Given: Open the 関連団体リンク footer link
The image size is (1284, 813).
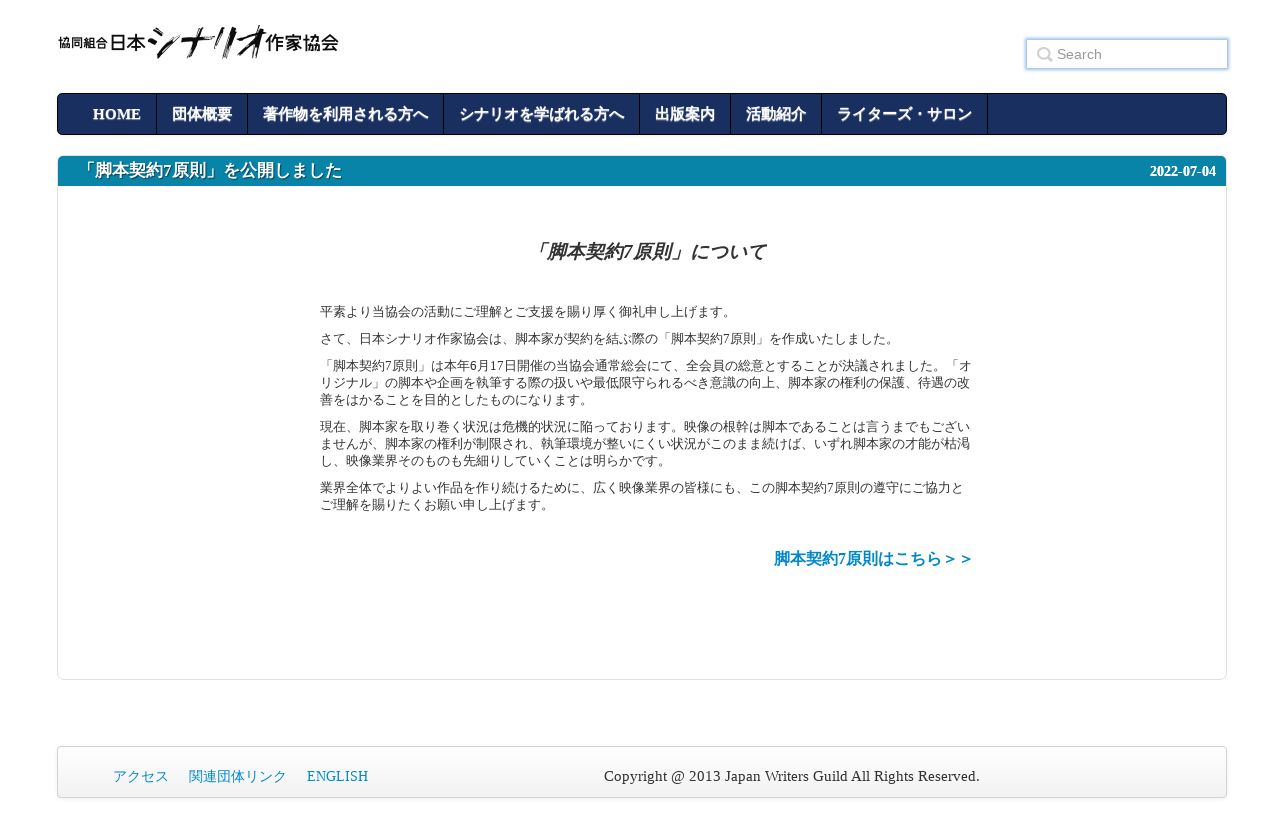Looking at the screenshot, I should [238, 776].
